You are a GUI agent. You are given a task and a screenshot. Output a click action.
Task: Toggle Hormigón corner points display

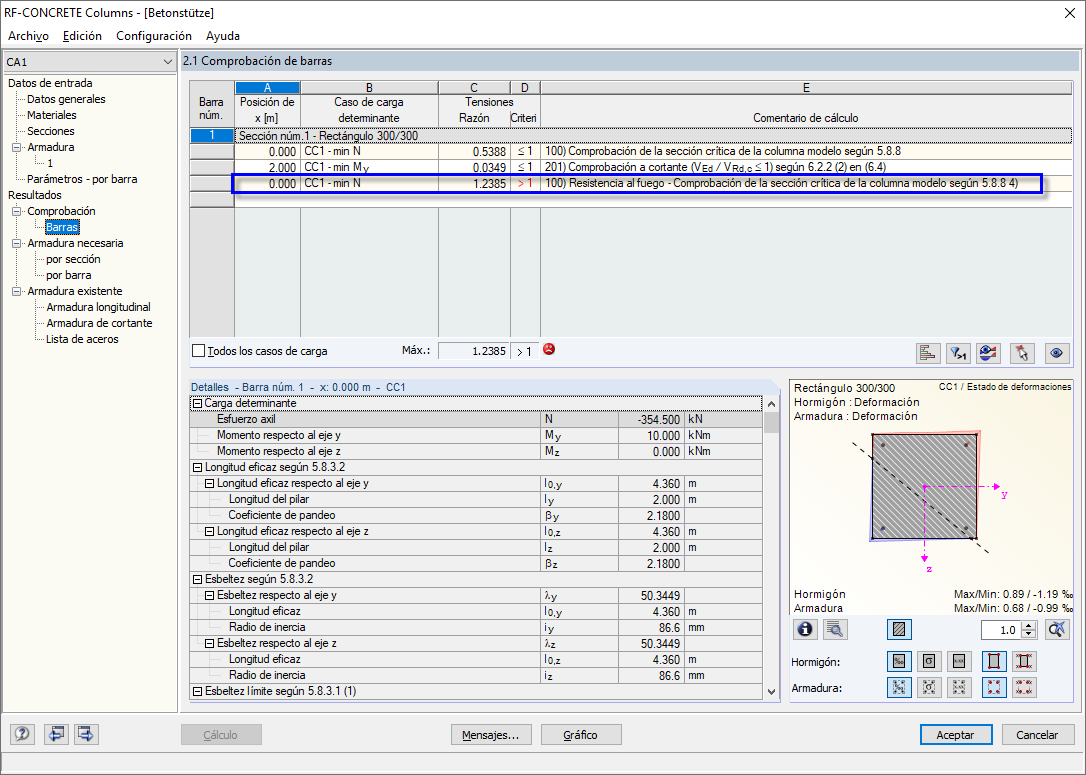point(994,661)
